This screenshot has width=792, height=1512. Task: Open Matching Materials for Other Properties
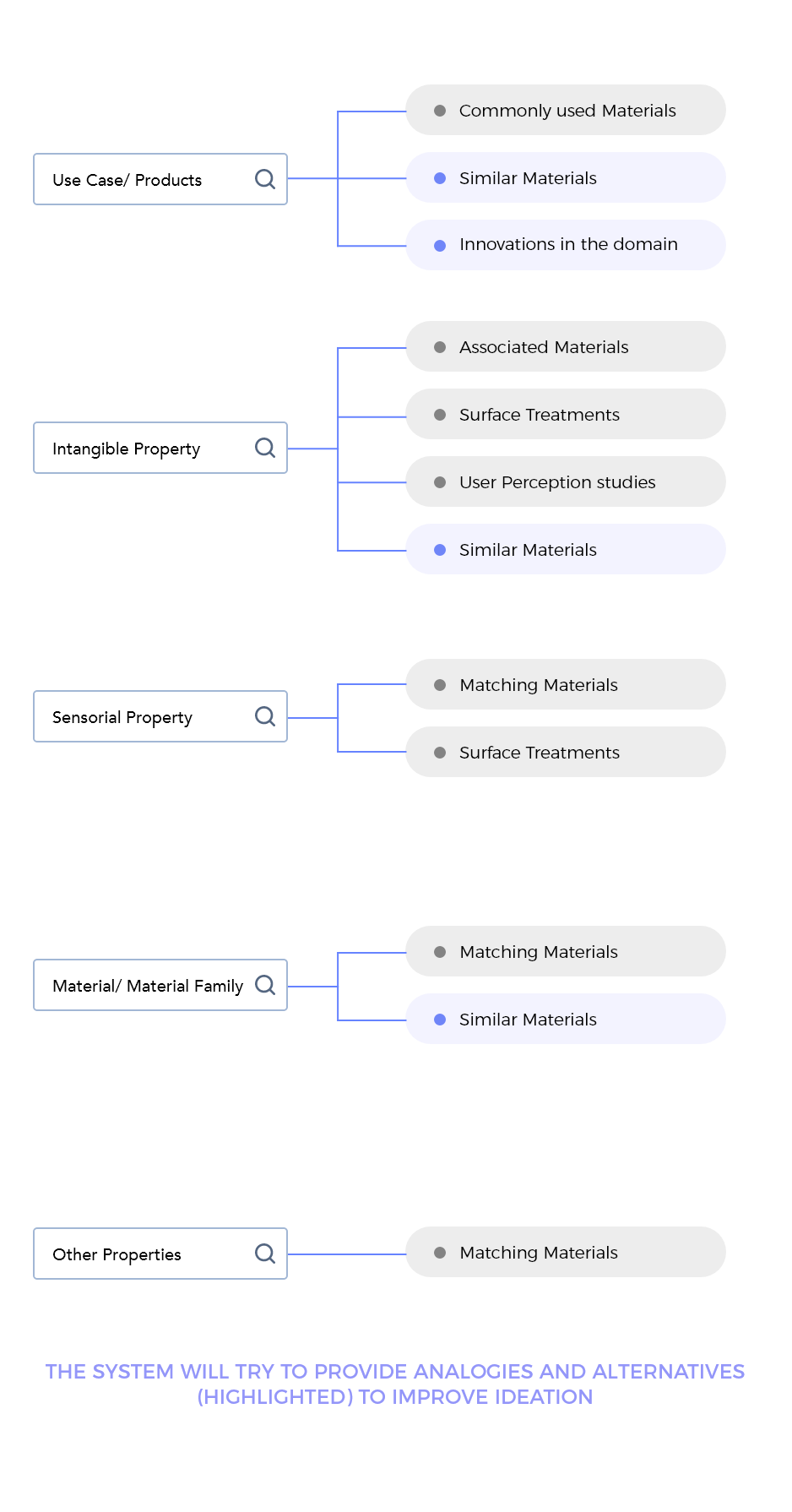click(566, 1252)
